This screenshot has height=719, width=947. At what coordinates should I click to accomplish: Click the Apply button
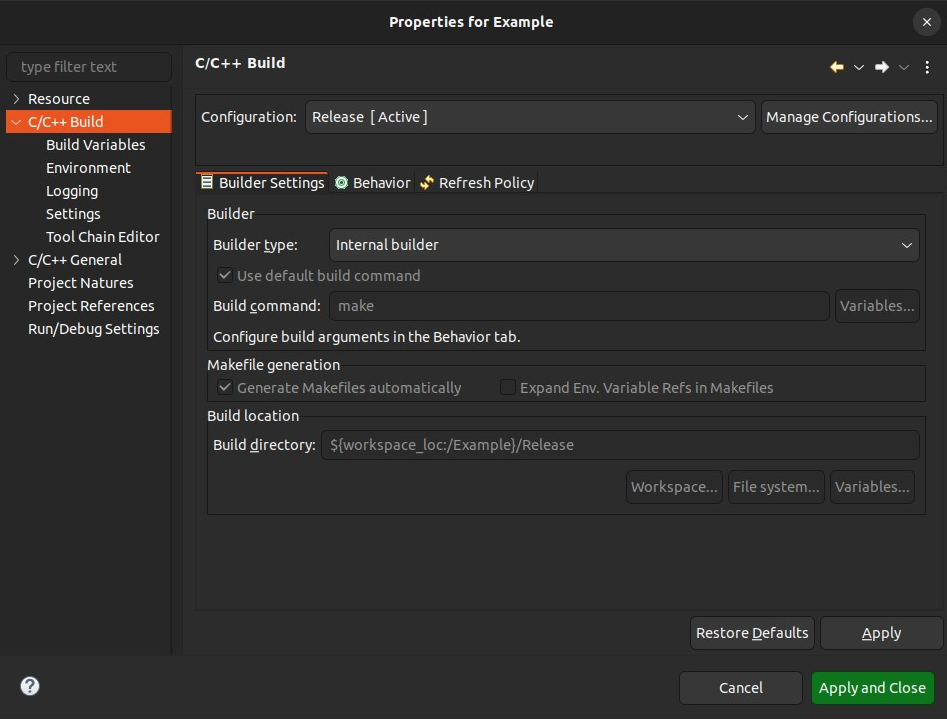[881, 633]
